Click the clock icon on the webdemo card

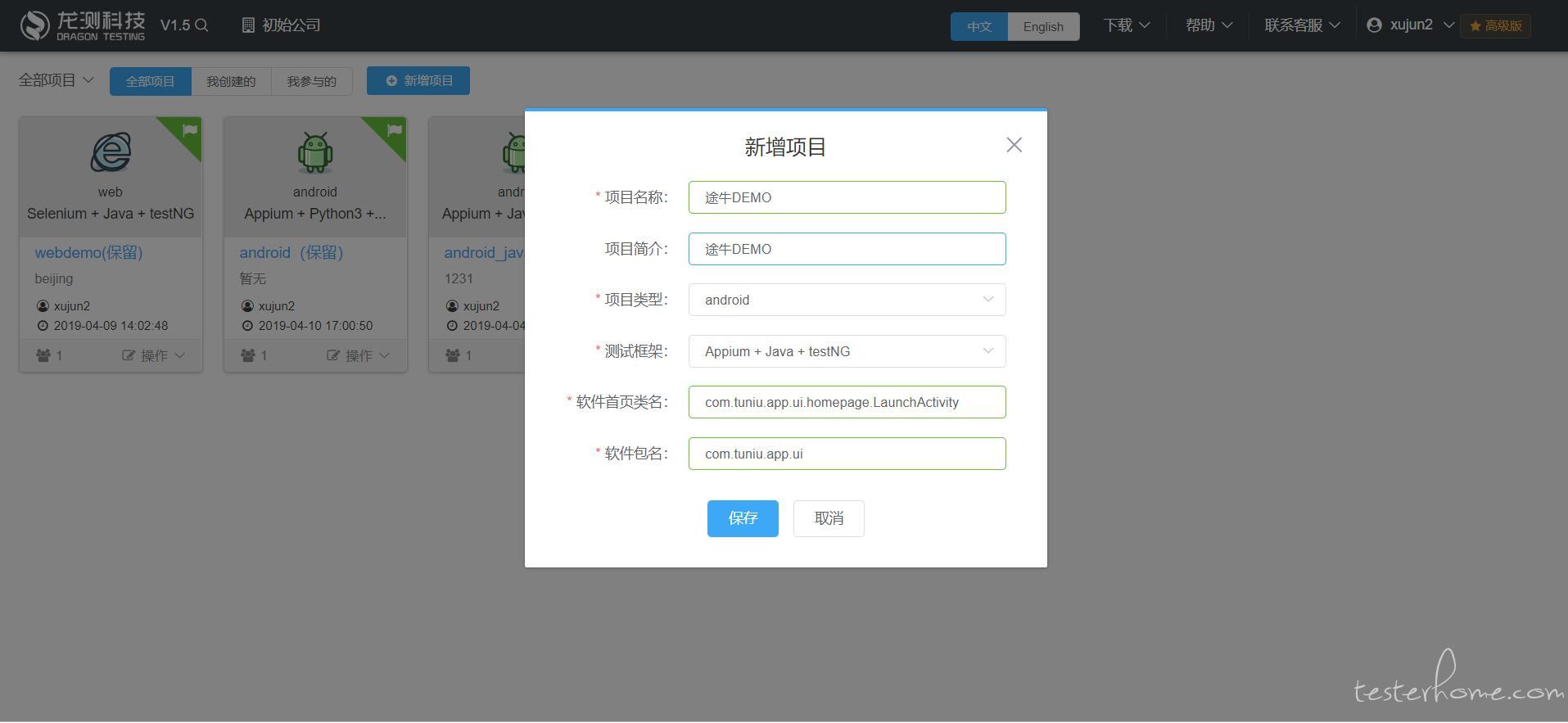pos(43,326)
